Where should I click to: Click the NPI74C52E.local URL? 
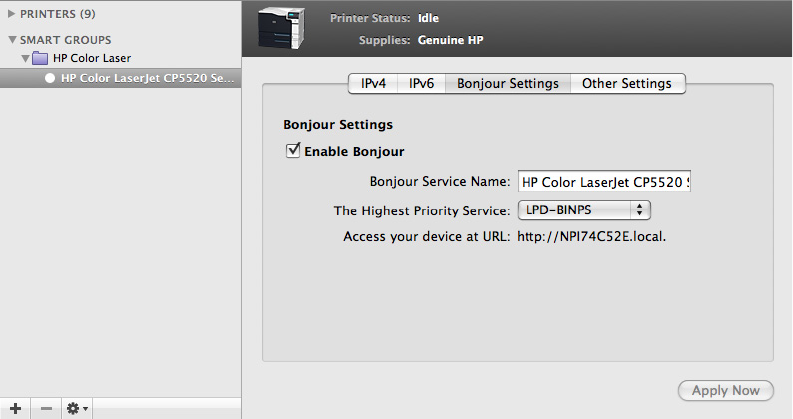click(x=592, y=237)
